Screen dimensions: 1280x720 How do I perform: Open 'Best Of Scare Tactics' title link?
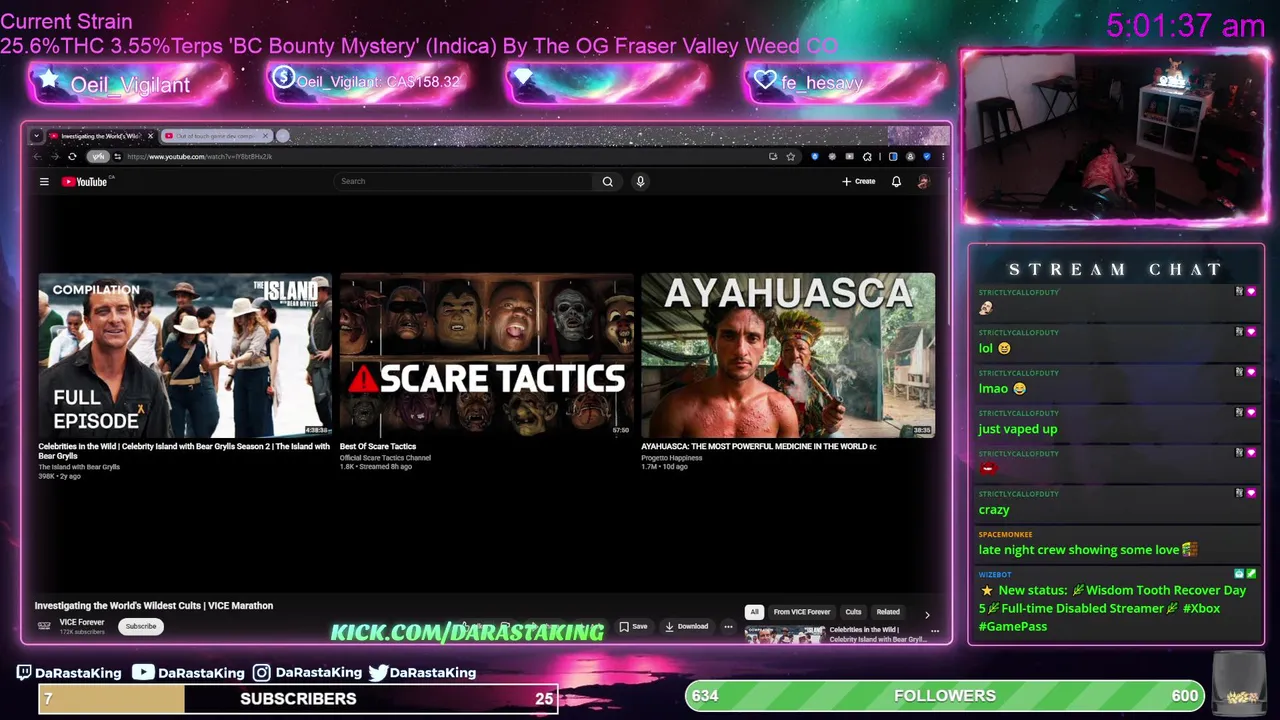pyautogui.click(x=378, y=446)
